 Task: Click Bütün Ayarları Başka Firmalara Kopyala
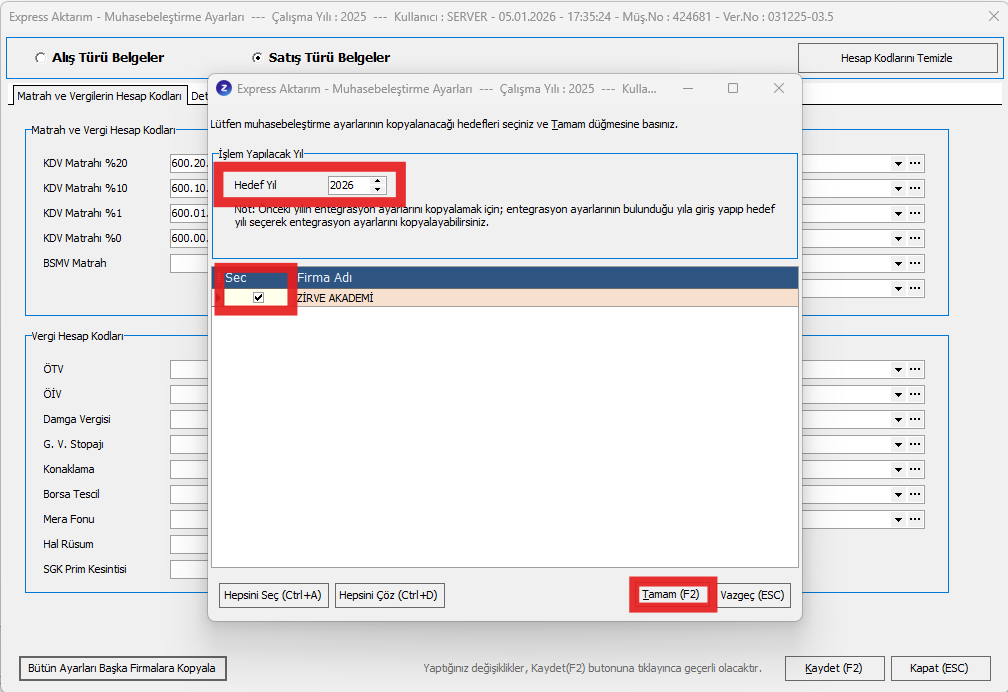click(122, 668)
